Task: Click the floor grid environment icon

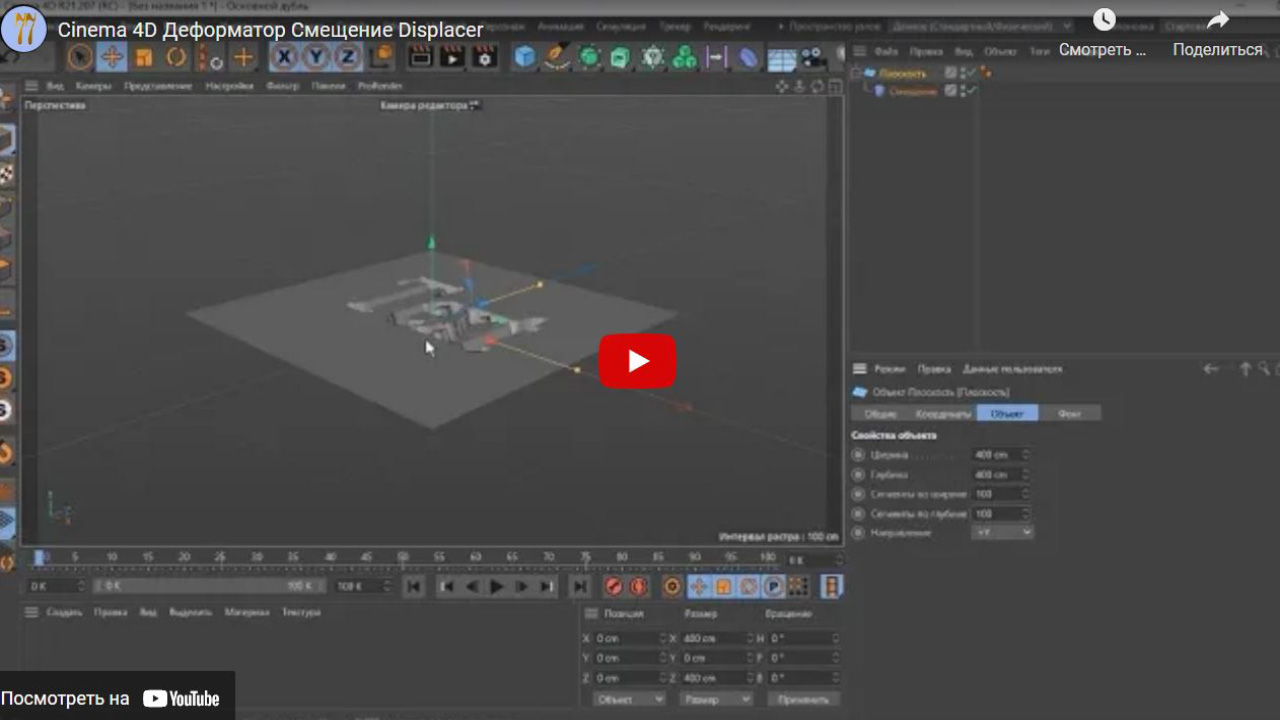Action: 780,58
